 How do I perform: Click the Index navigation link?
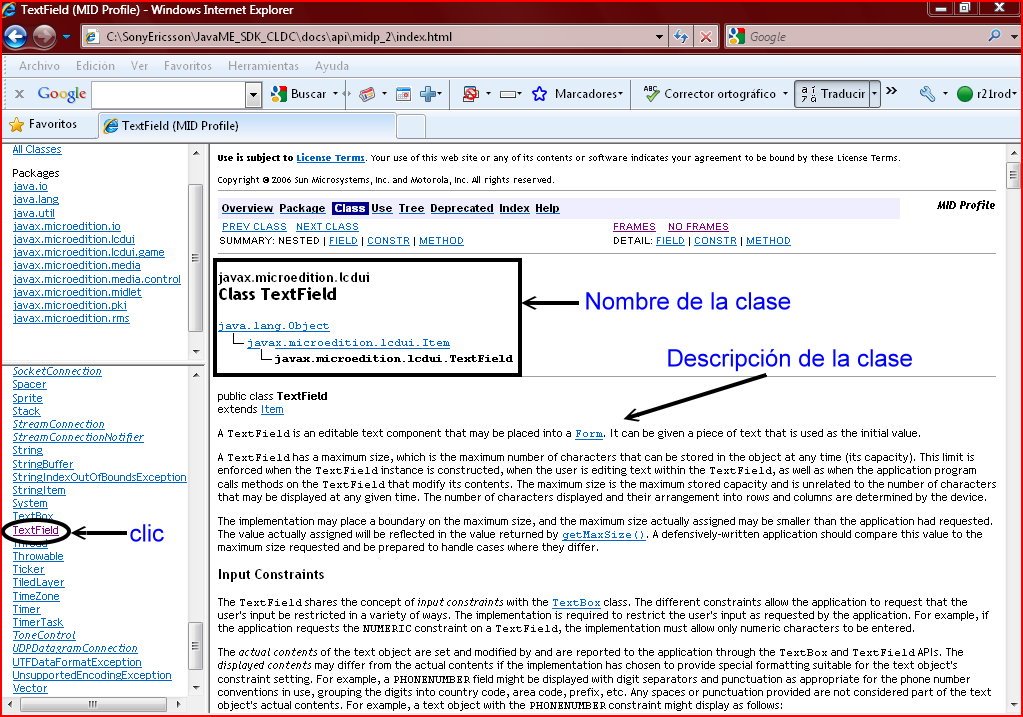pyautogui.click(x=514, y=208)
